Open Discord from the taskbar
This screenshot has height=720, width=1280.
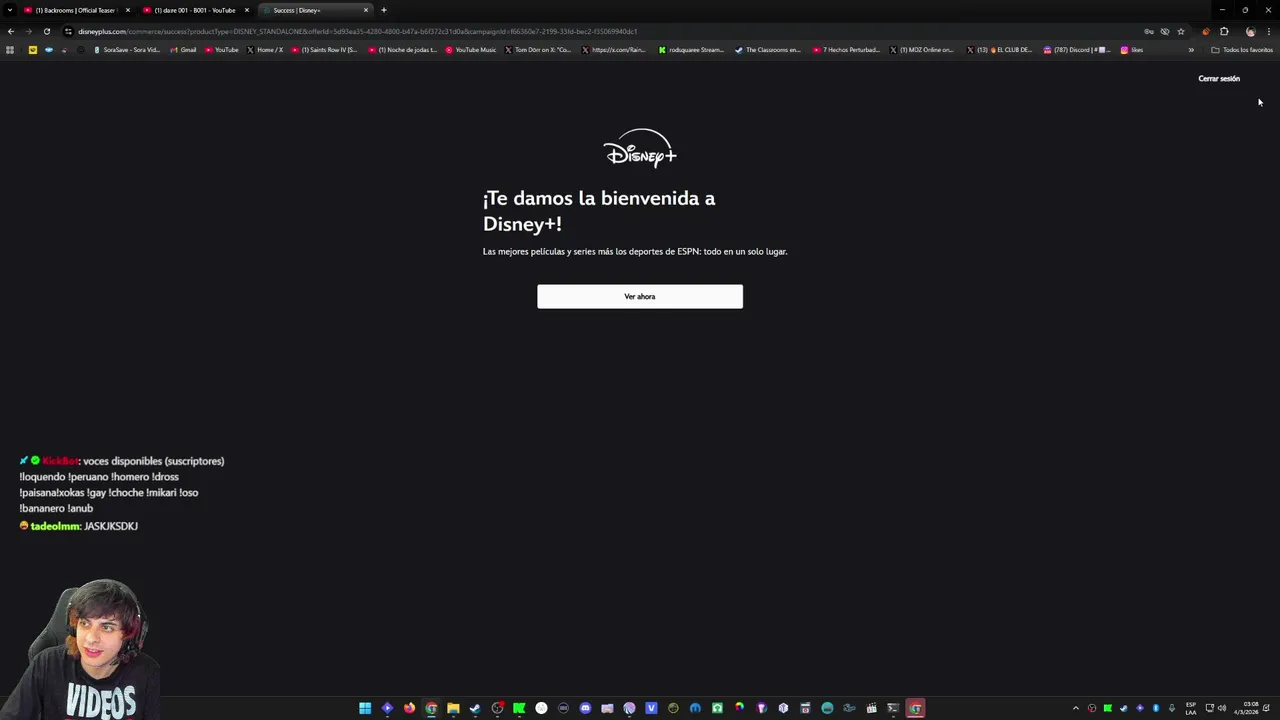pos(585,708)
